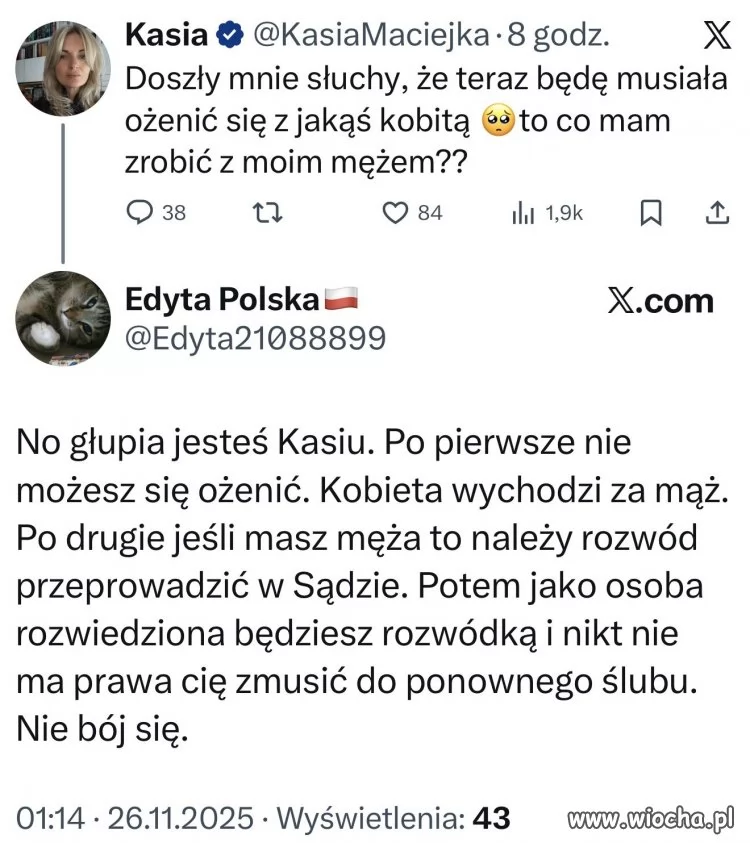Like Kasia's tweet with the heart icon
The width and height of the screenshot is (750, 843).
397,212
